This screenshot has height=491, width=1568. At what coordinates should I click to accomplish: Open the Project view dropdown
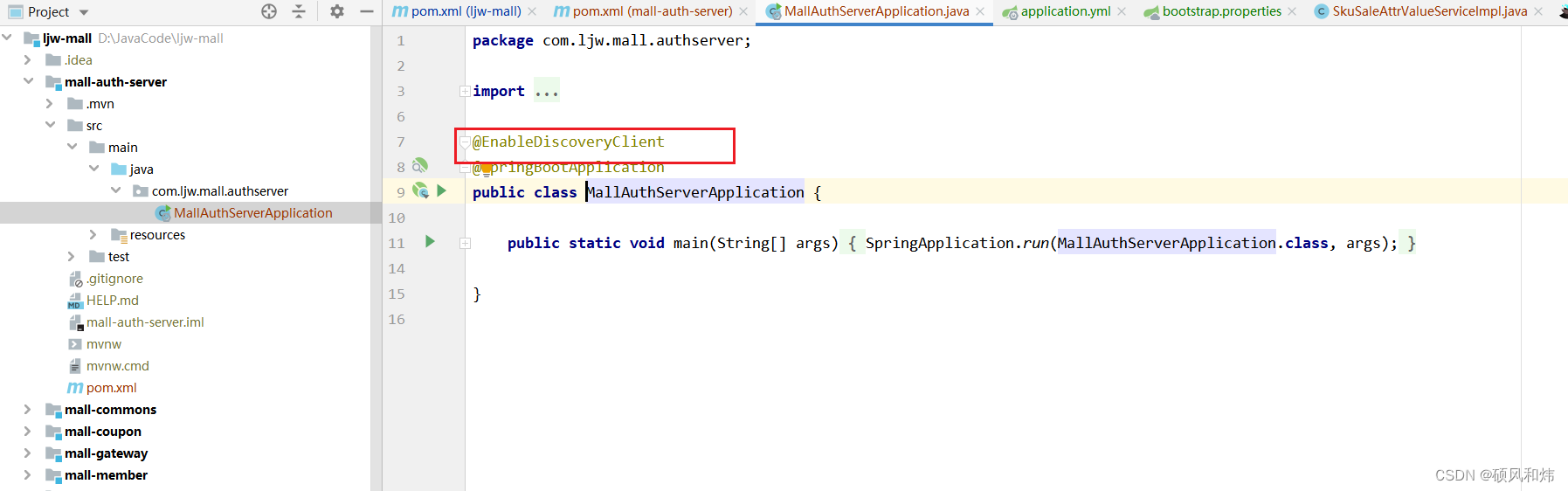84,12
